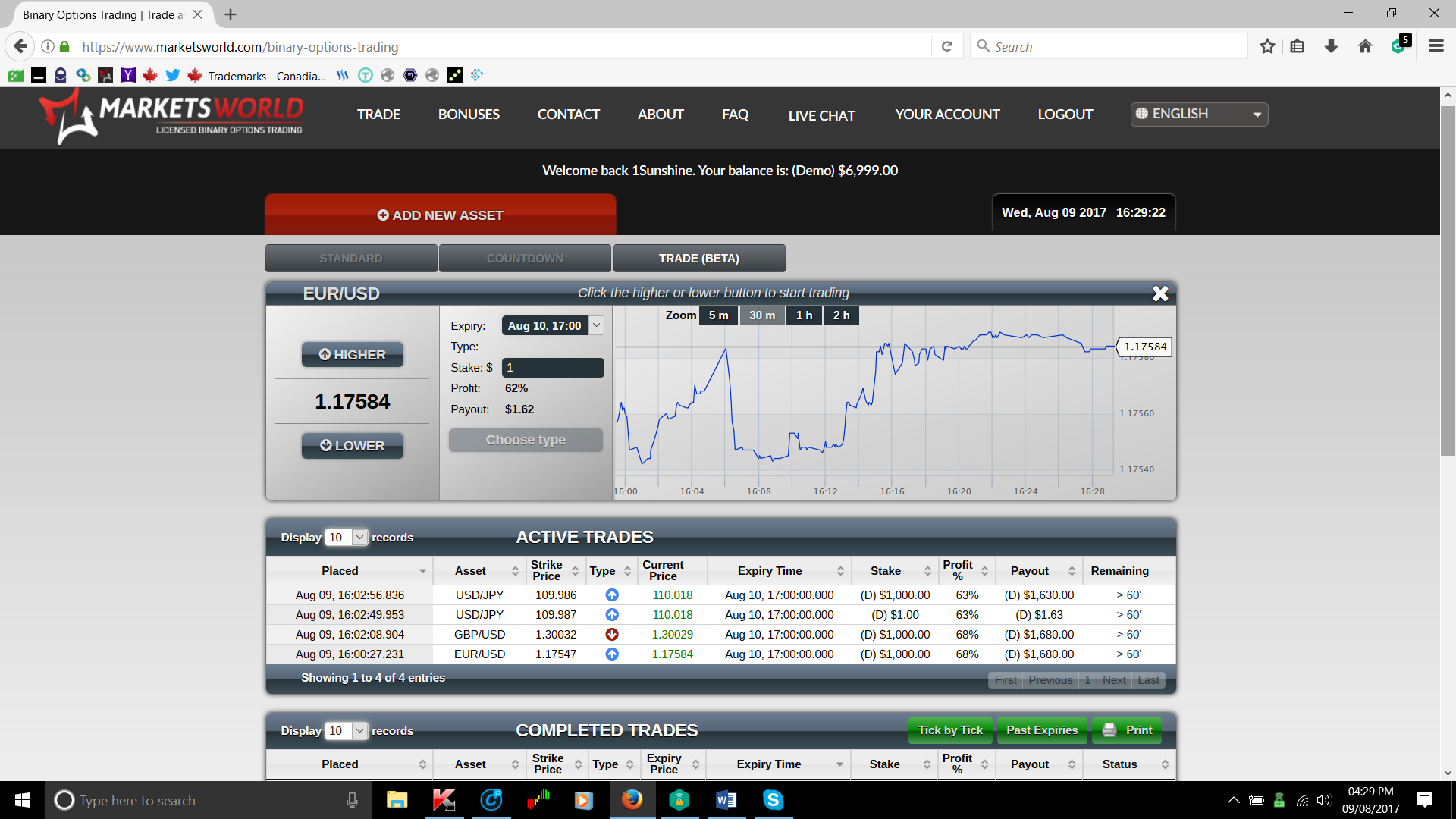Viewport: 1456px width, 819px height.
Task: Go to Previous page of Active Trades
Action: (1050, 680)
